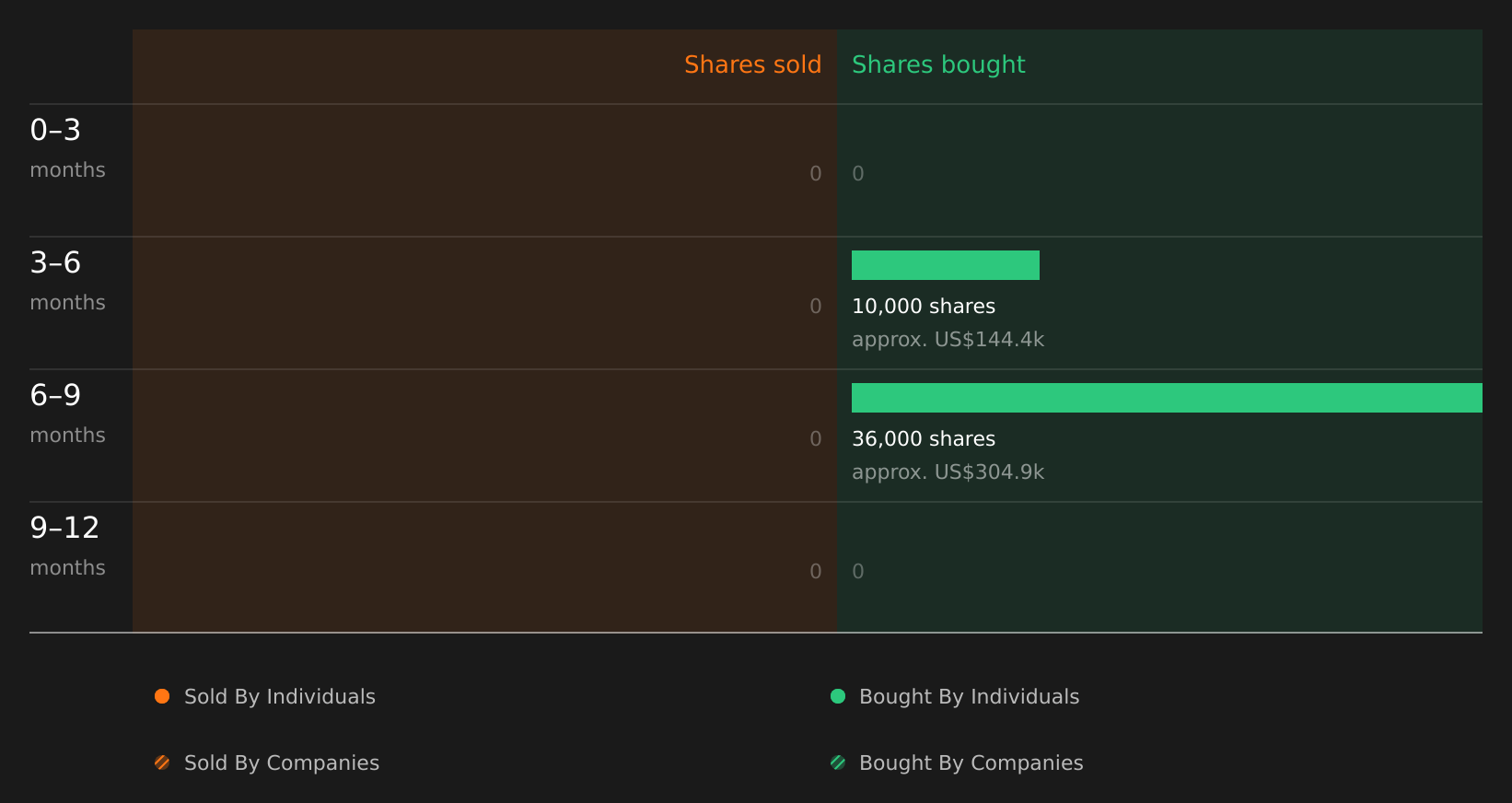Click the 36,000 shares value

pyautogui.click(x=924, y=439)
